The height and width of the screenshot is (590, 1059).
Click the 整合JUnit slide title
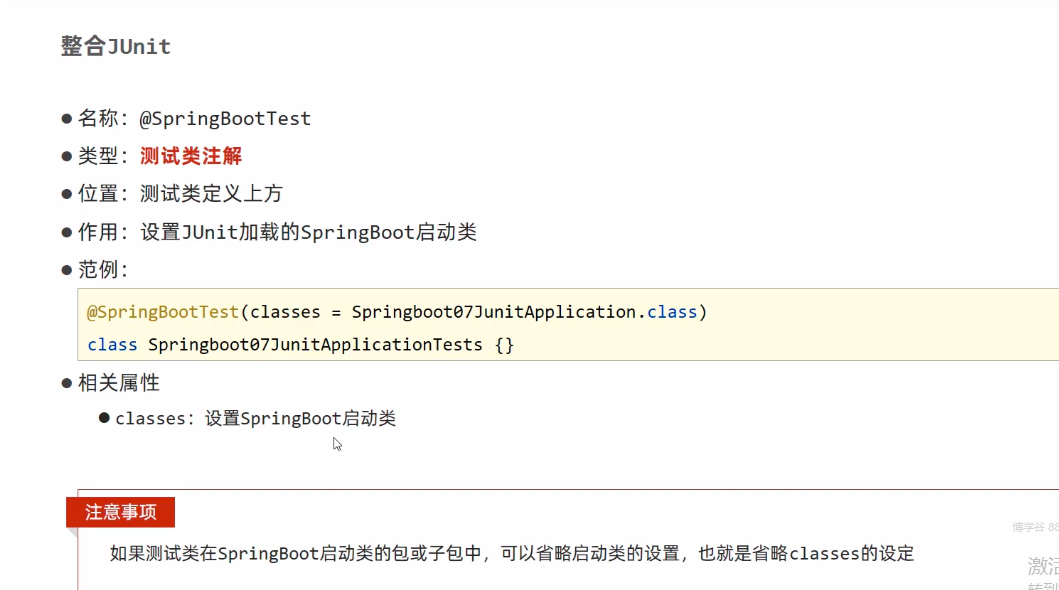point(116,47)
